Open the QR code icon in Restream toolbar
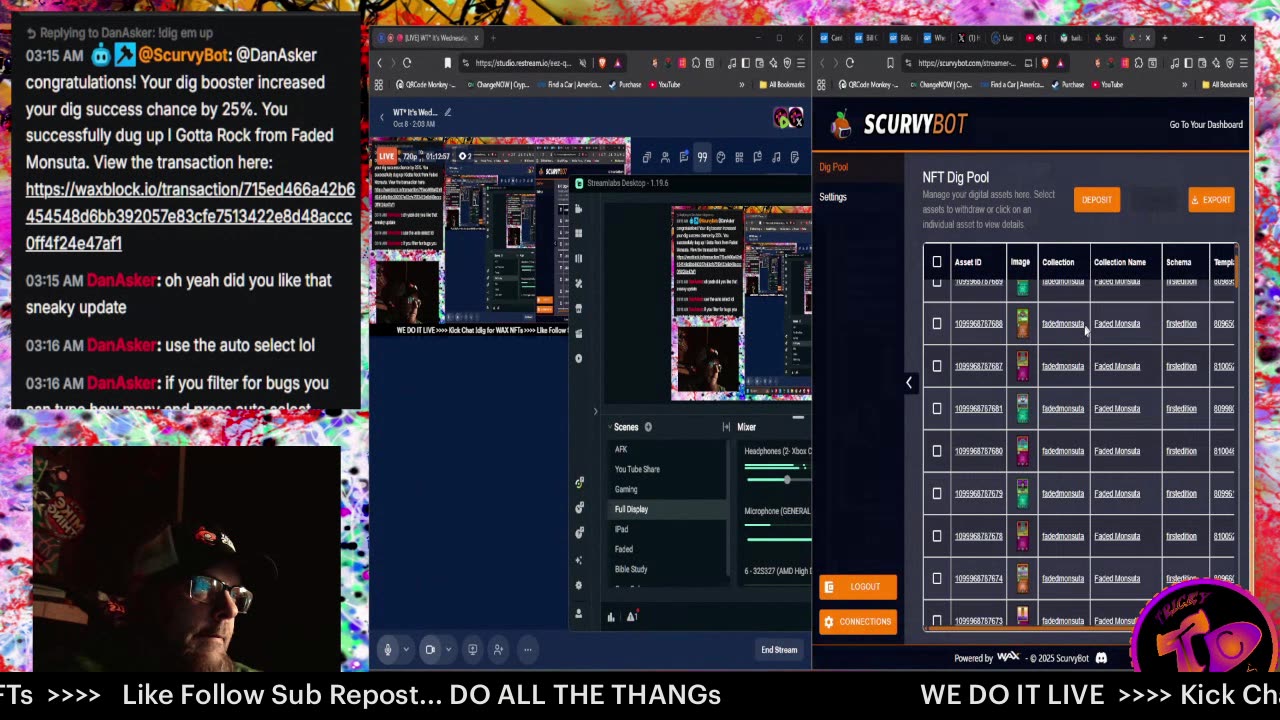The width and height of the screenshot is (1280, 720). tap(739, 157)
